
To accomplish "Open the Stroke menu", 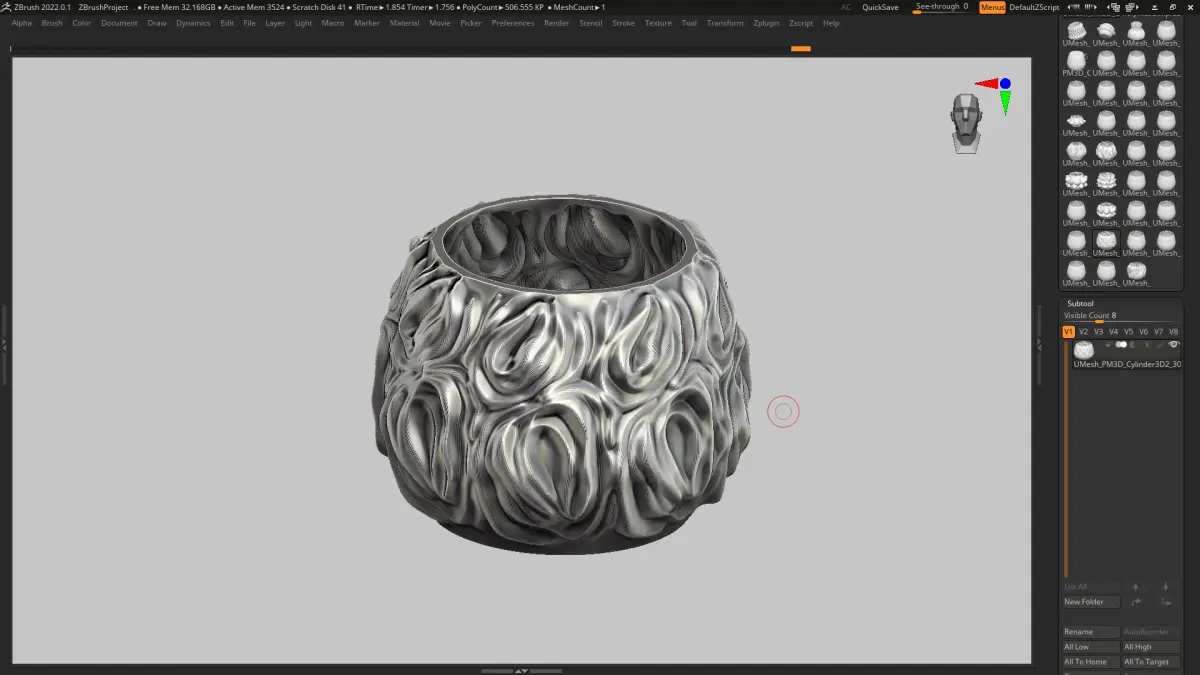I will pos(623,23).
